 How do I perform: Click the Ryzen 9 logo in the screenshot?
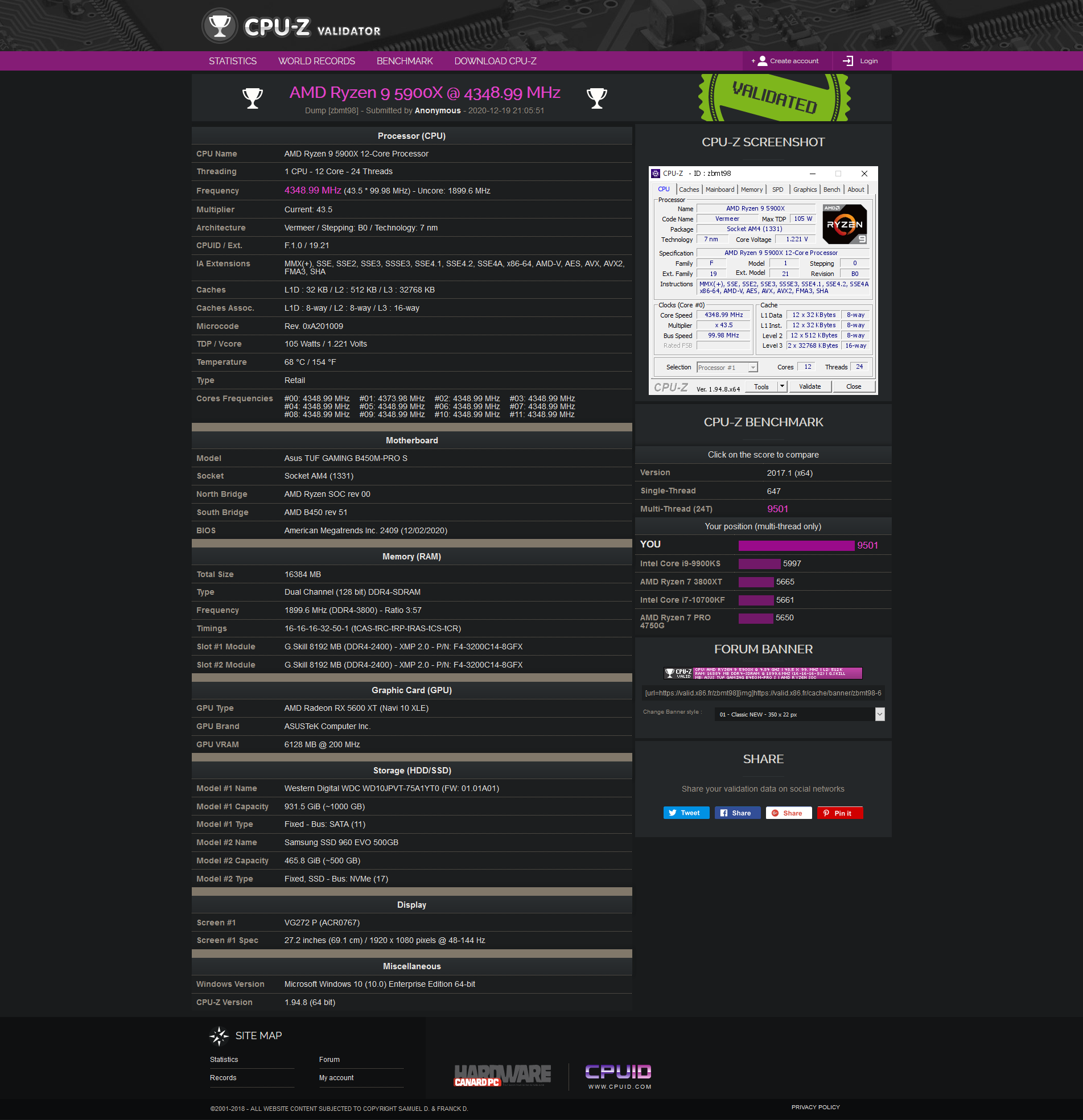coord(845,224)
